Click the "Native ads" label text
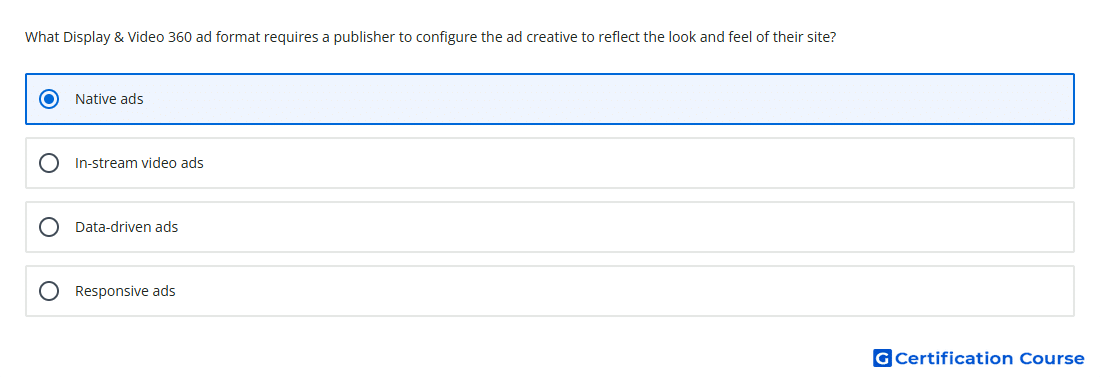Viewport: 1100px width, 377px height. [109, 99]
